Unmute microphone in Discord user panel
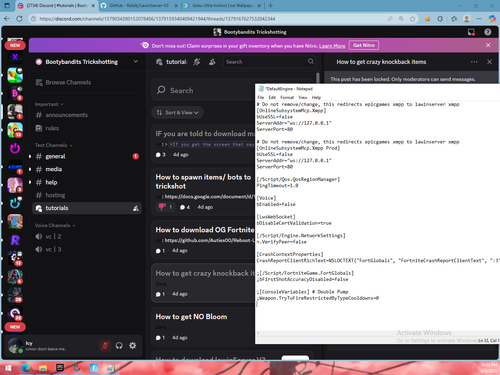 (x=105, y=346)
